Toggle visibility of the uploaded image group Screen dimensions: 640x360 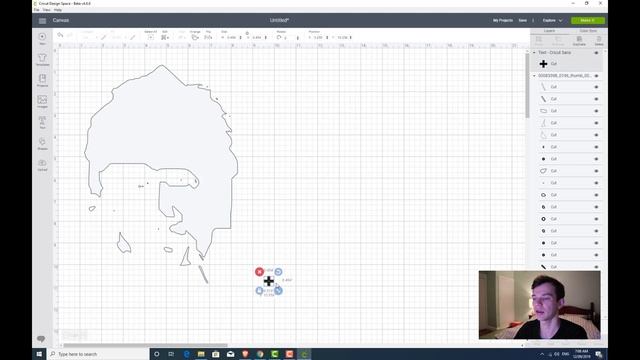pos(596,76)
